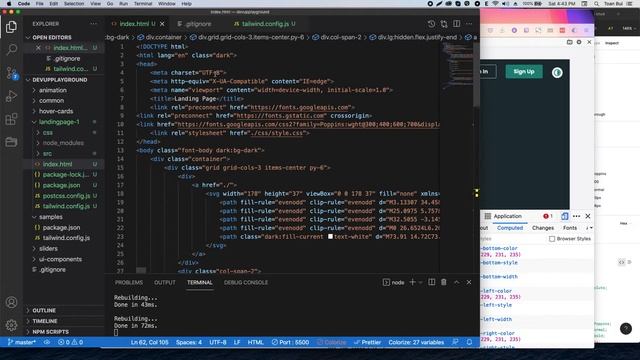Open postcss.config.js file
Viewport: 640px width, 360px height.
click(66, 196)
